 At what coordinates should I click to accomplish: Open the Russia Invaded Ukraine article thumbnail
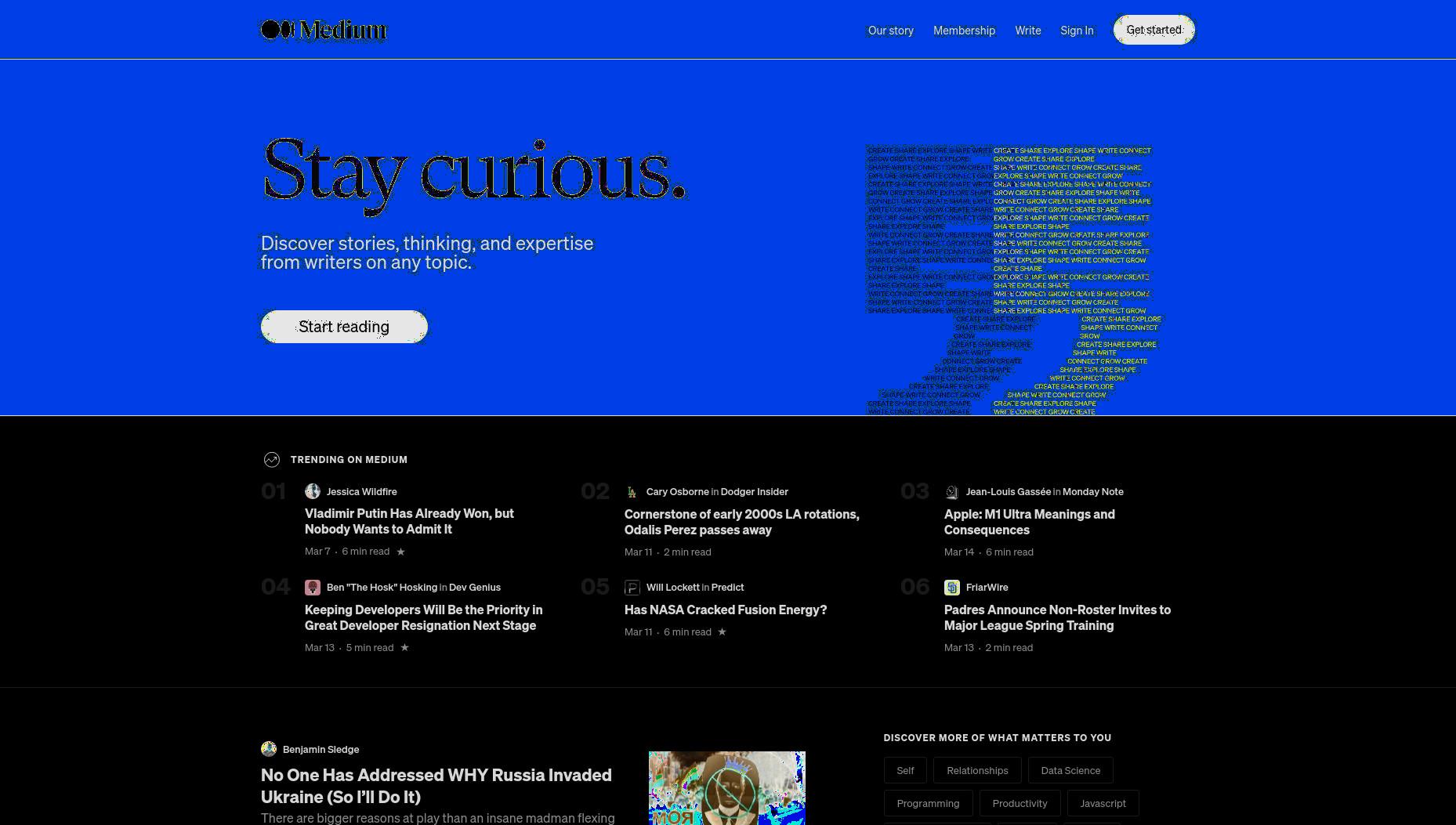pyautogui.click(x=726, y=788)
